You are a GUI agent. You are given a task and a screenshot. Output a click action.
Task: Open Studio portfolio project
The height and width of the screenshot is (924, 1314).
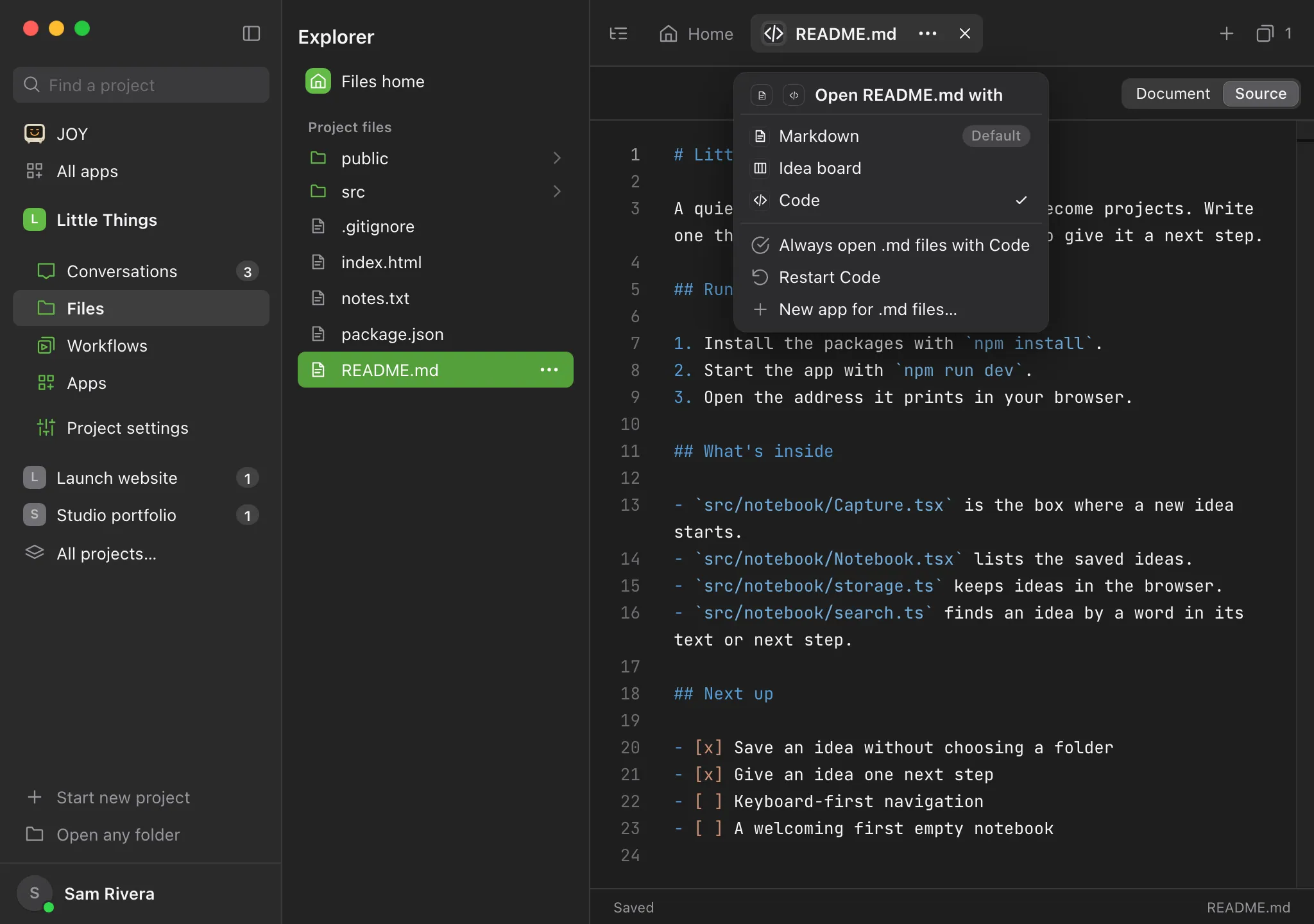point(141,515)
